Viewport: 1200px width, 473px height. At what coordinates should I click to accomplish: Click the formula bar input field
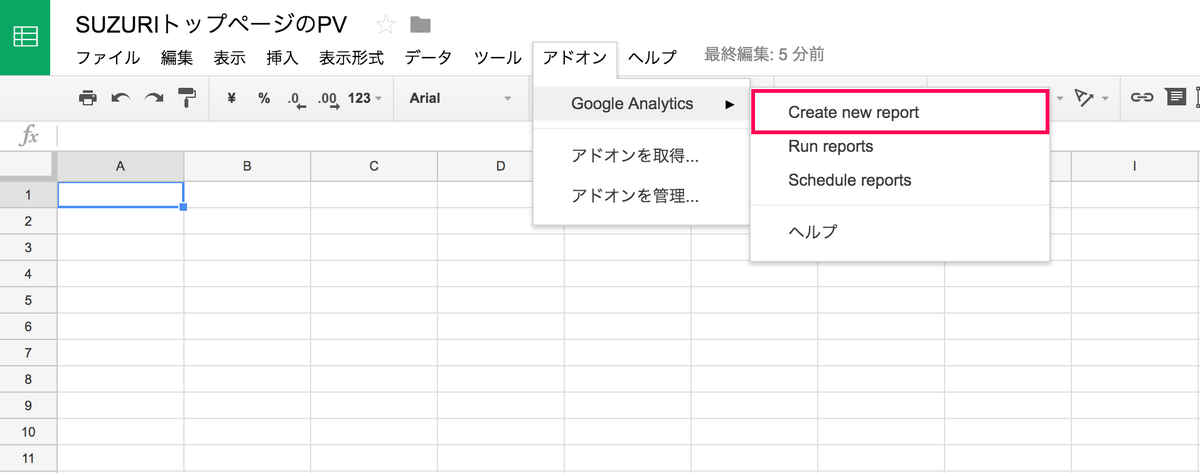tap(600, 135)
